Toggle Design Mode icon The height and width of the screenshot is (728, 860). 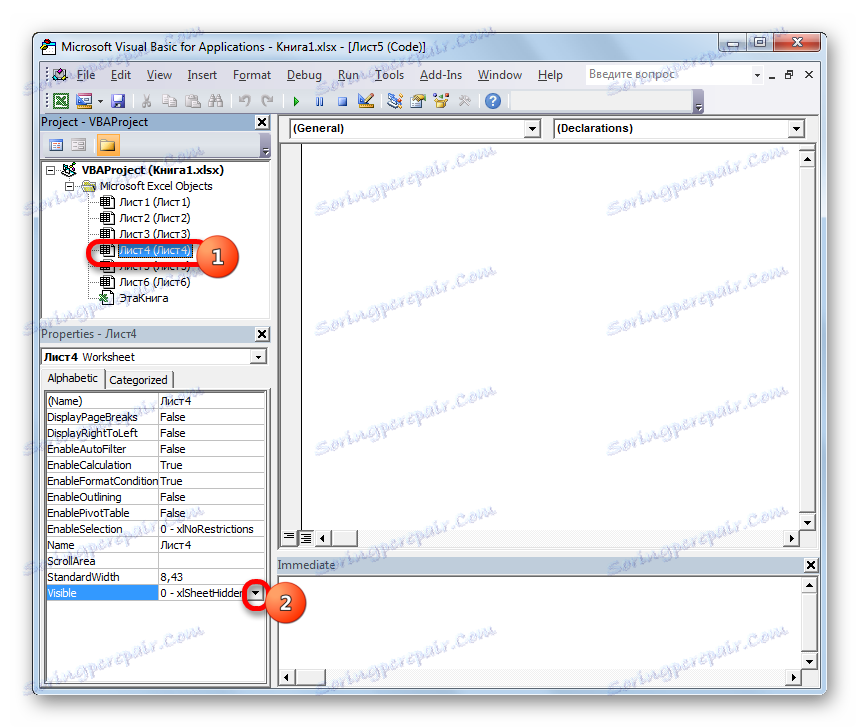coord(365,101)
